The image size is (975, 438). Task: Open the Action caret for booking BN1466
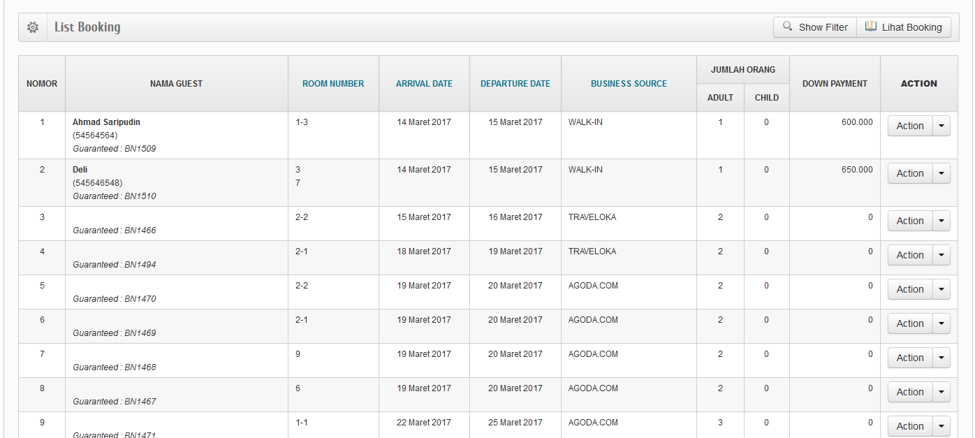tap(941, 221)
